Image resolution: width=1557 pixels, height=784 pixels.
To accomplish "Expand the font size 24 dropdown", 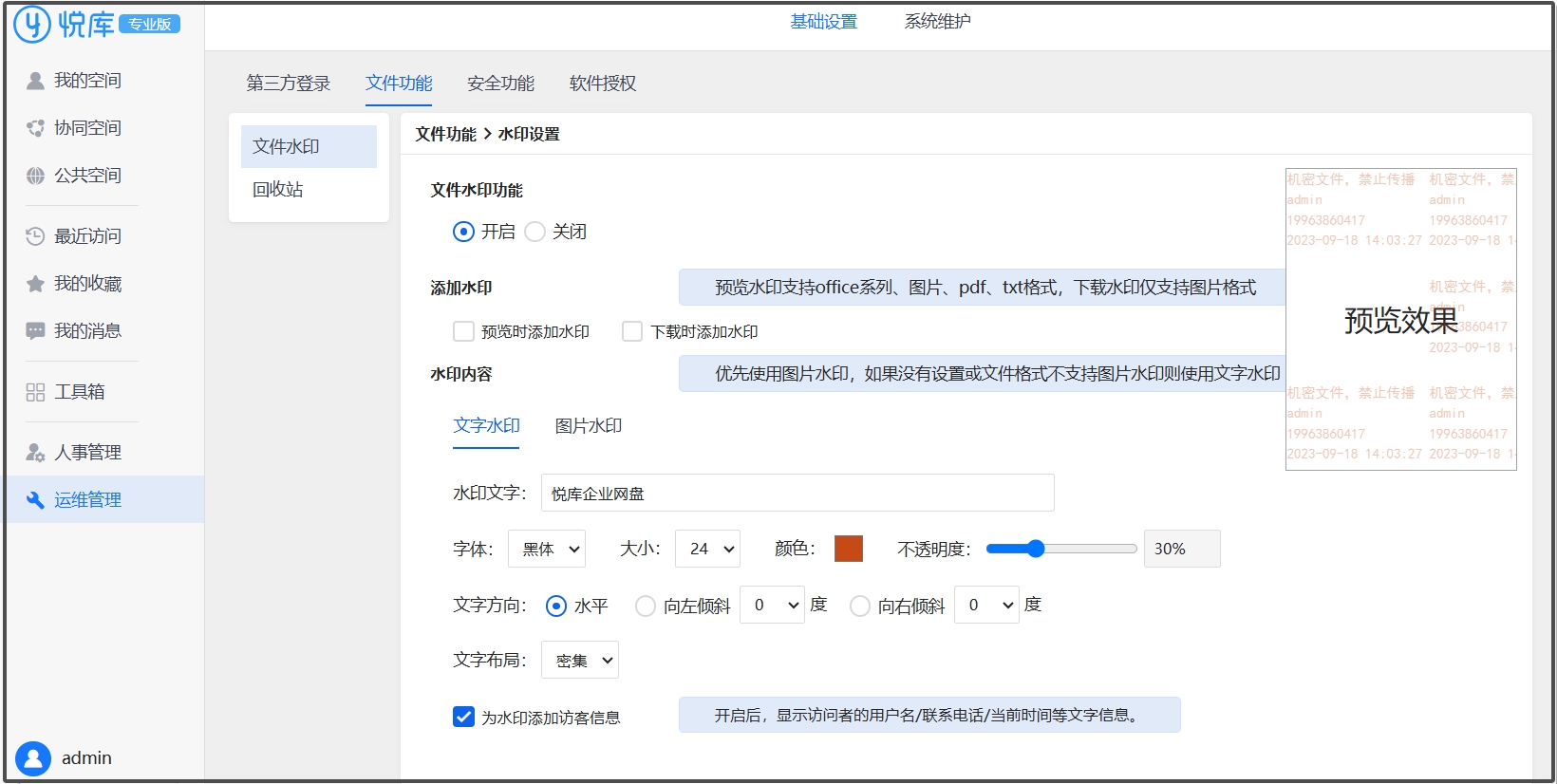I will pyautogui.click(x=707, y=549).
